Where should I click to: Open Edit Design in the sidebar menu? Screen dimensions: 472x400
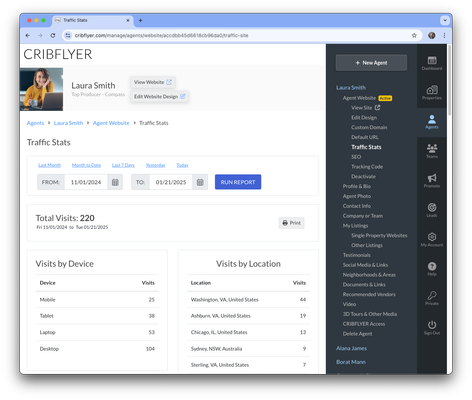click(364, 118)
